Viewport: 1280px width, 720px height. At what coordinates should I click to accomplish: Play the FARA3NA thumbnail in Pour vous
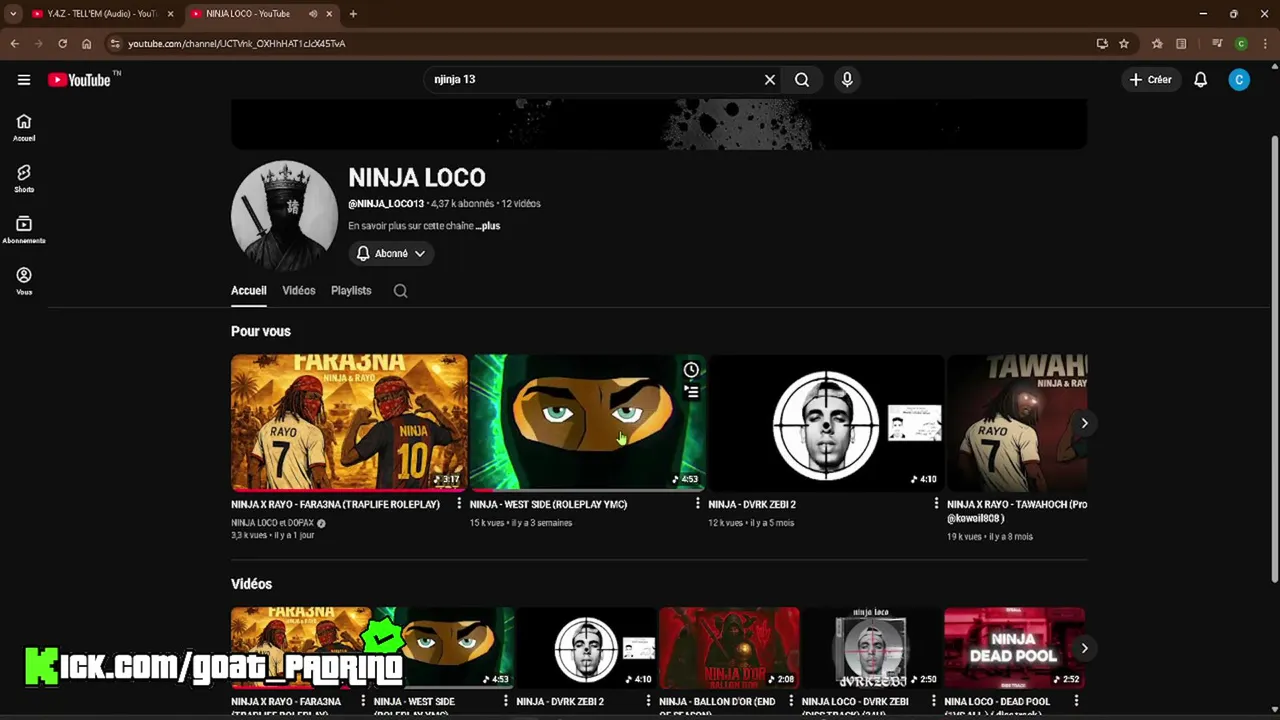[349, 422]
